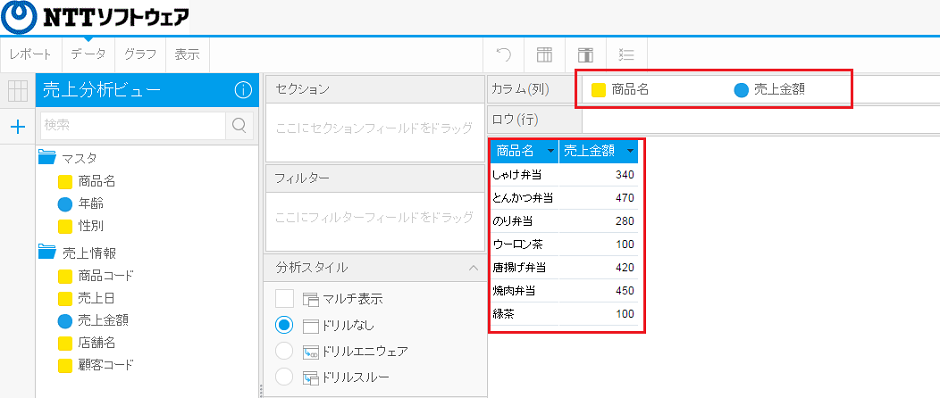Viewport: 940px width, 398px height.
Task: Open the レポート menu
Action: 31,55
